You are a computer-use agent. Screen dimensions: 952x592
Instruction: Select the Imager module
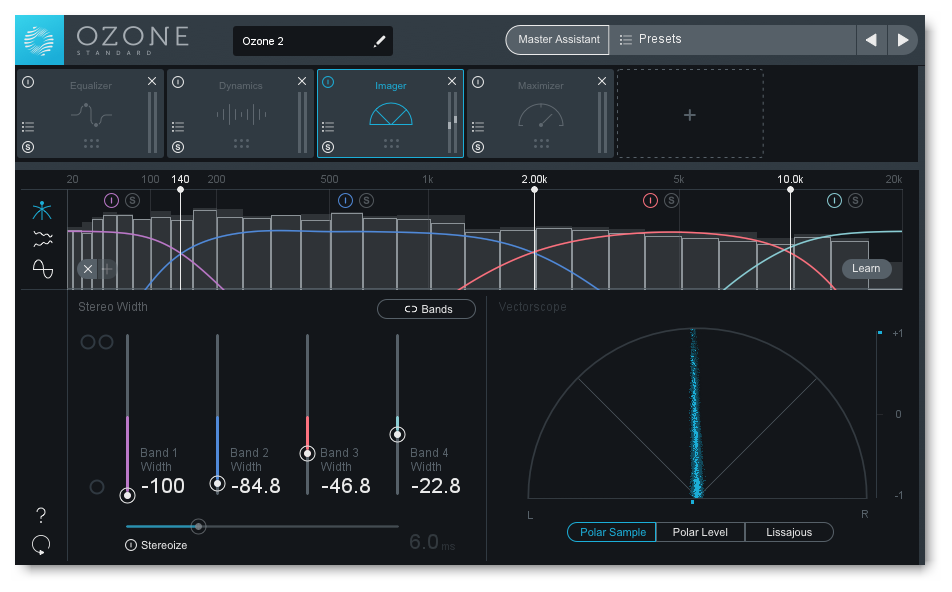click(x=390, y=114)
